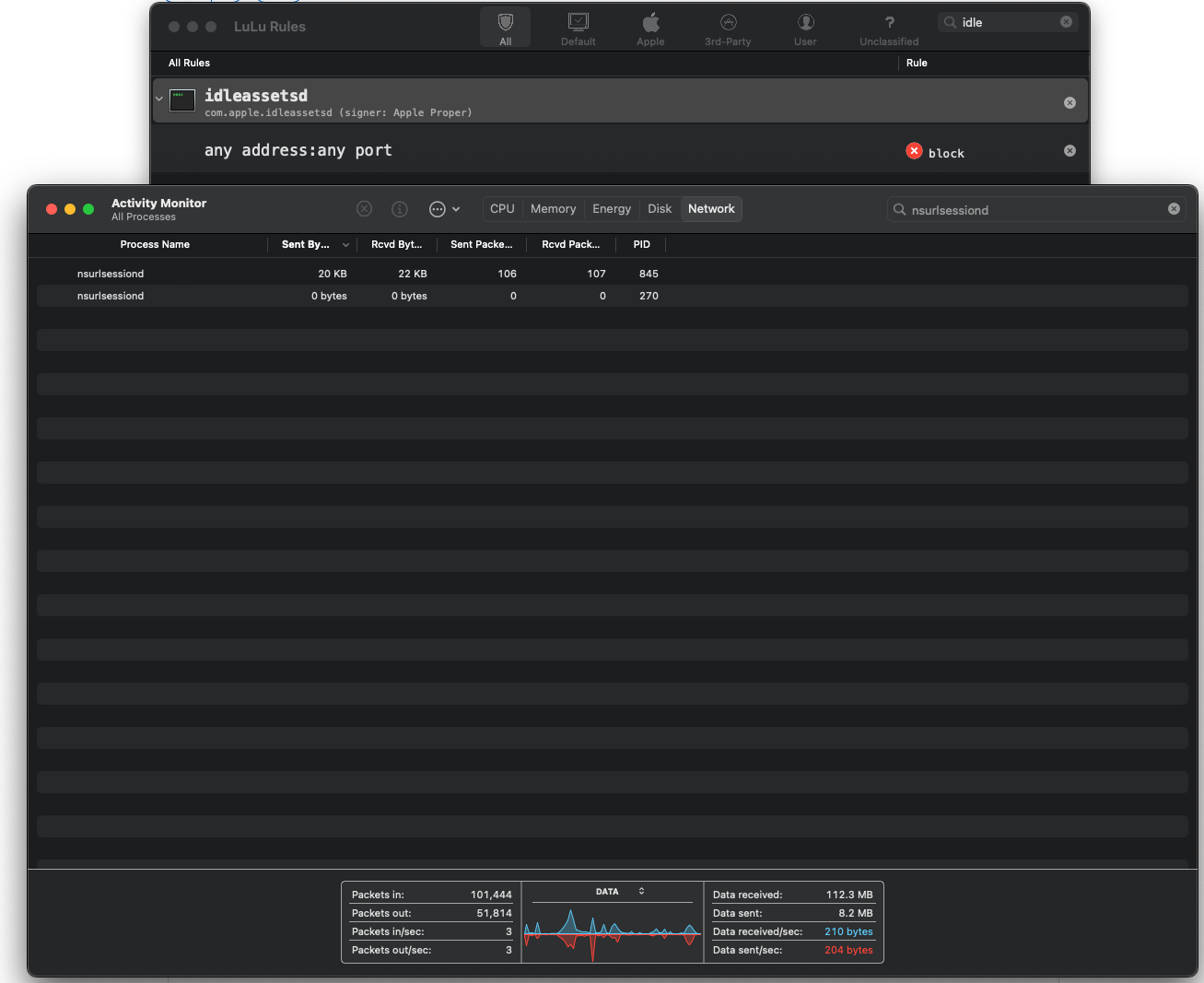1204x983 pixels.
Task: Switch to the All rules tab in LuLu
Action: 505,28
